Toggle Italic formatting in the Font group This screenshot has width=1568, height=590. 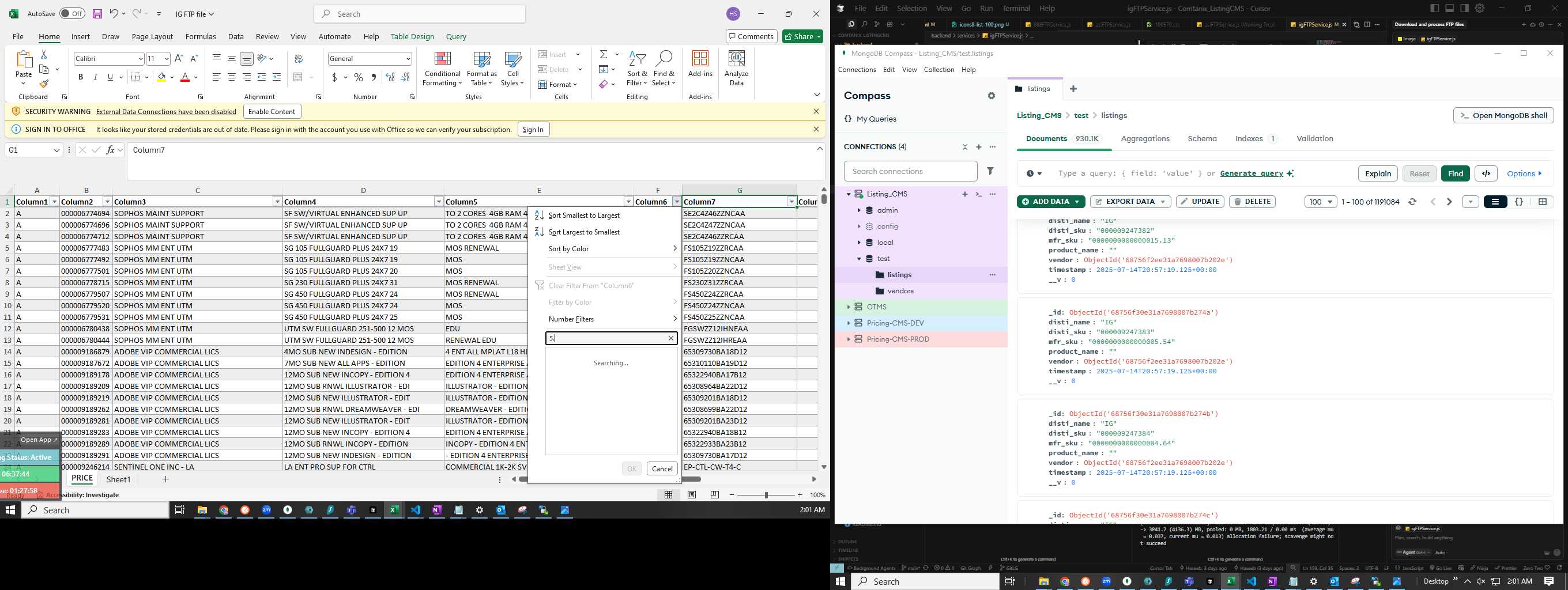[x=95, y=77]
